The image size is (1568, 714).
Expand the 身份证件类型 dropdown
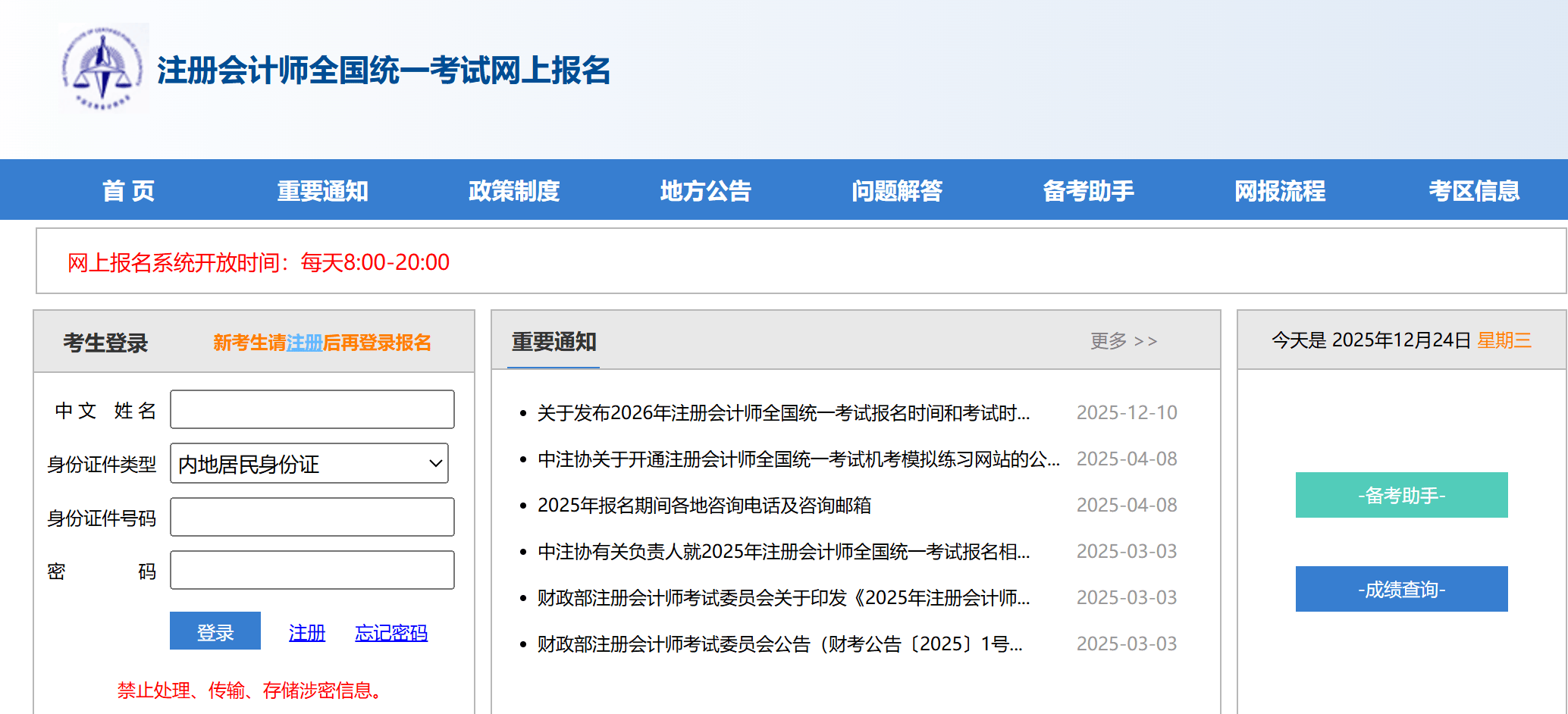[309, 463]
